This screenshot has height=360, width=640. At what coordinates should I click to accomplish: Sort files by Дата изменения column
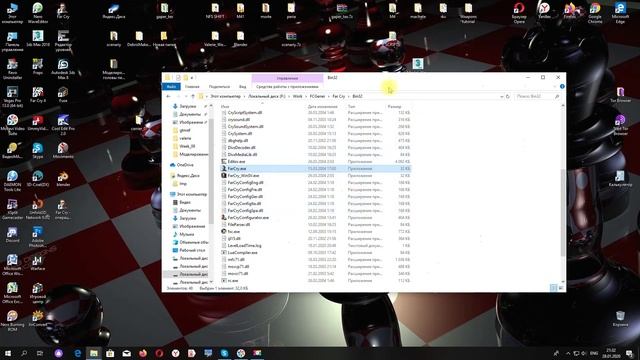pos(322,107)
